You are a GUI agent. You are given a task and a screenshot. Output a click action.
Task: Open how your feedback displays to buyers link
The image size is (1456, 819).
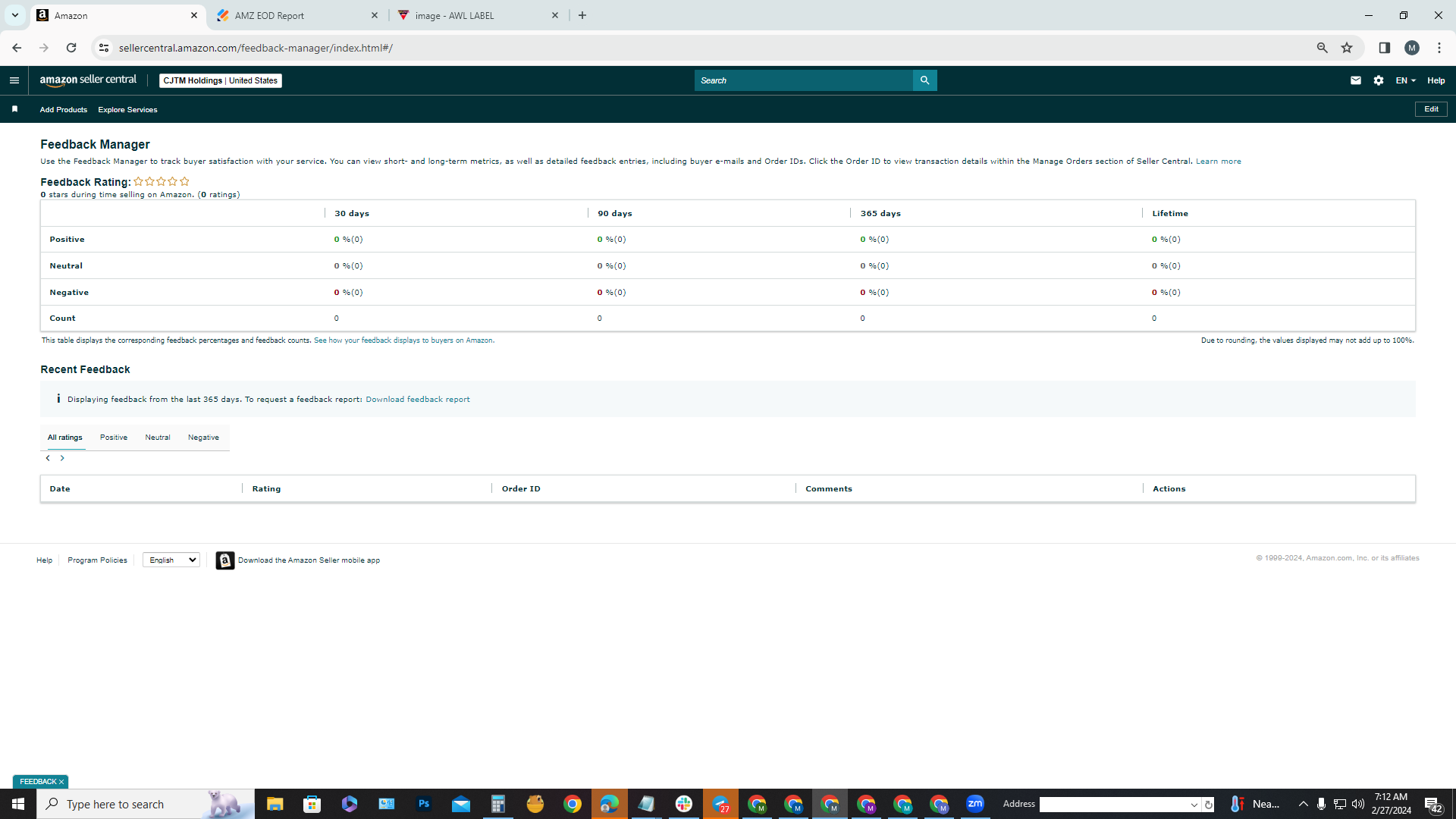[404, 340]
